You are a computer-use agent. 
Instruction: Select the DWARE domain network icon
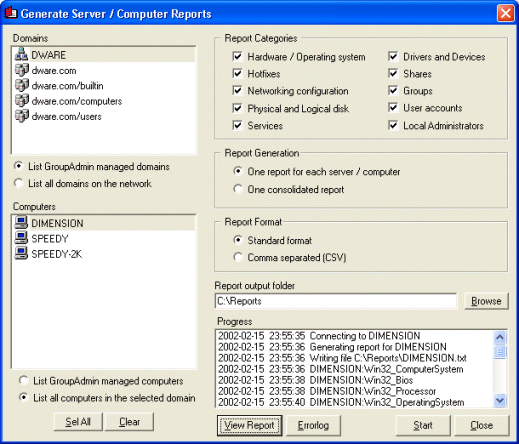pos(21,54)
